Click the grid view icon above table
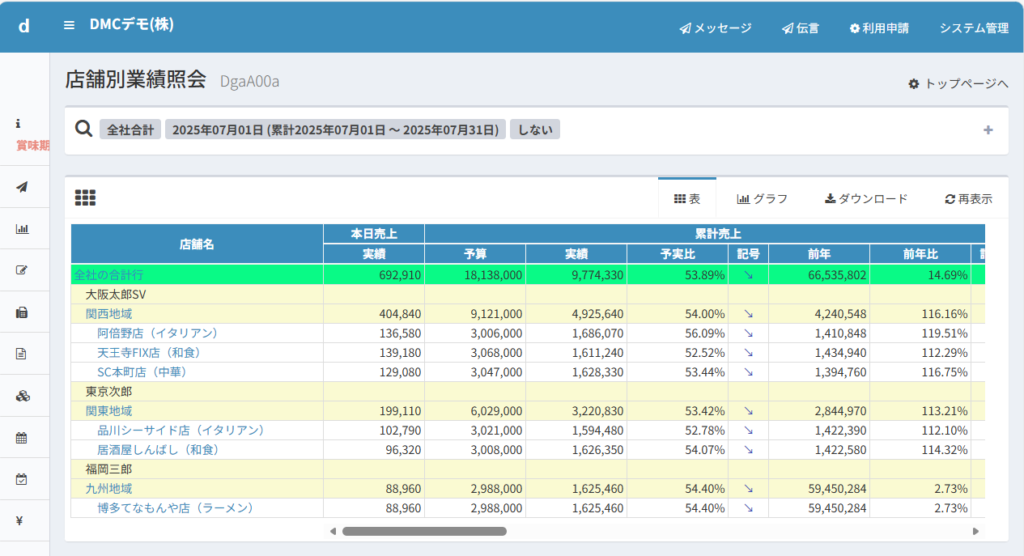This screenshot has height=556, width=1024. click(x=85, y=198)
